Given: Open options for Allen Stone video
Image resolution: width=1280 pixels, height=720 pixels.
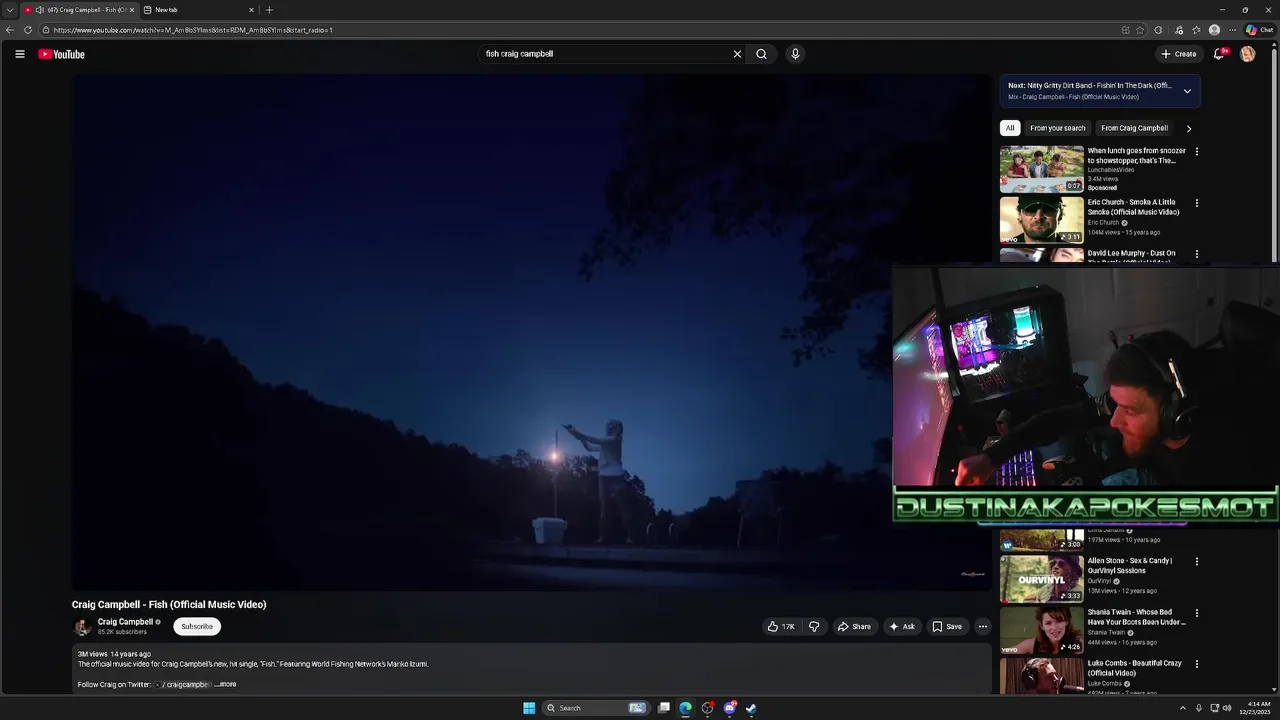Looking at the screenshot, I should 1196,562.
